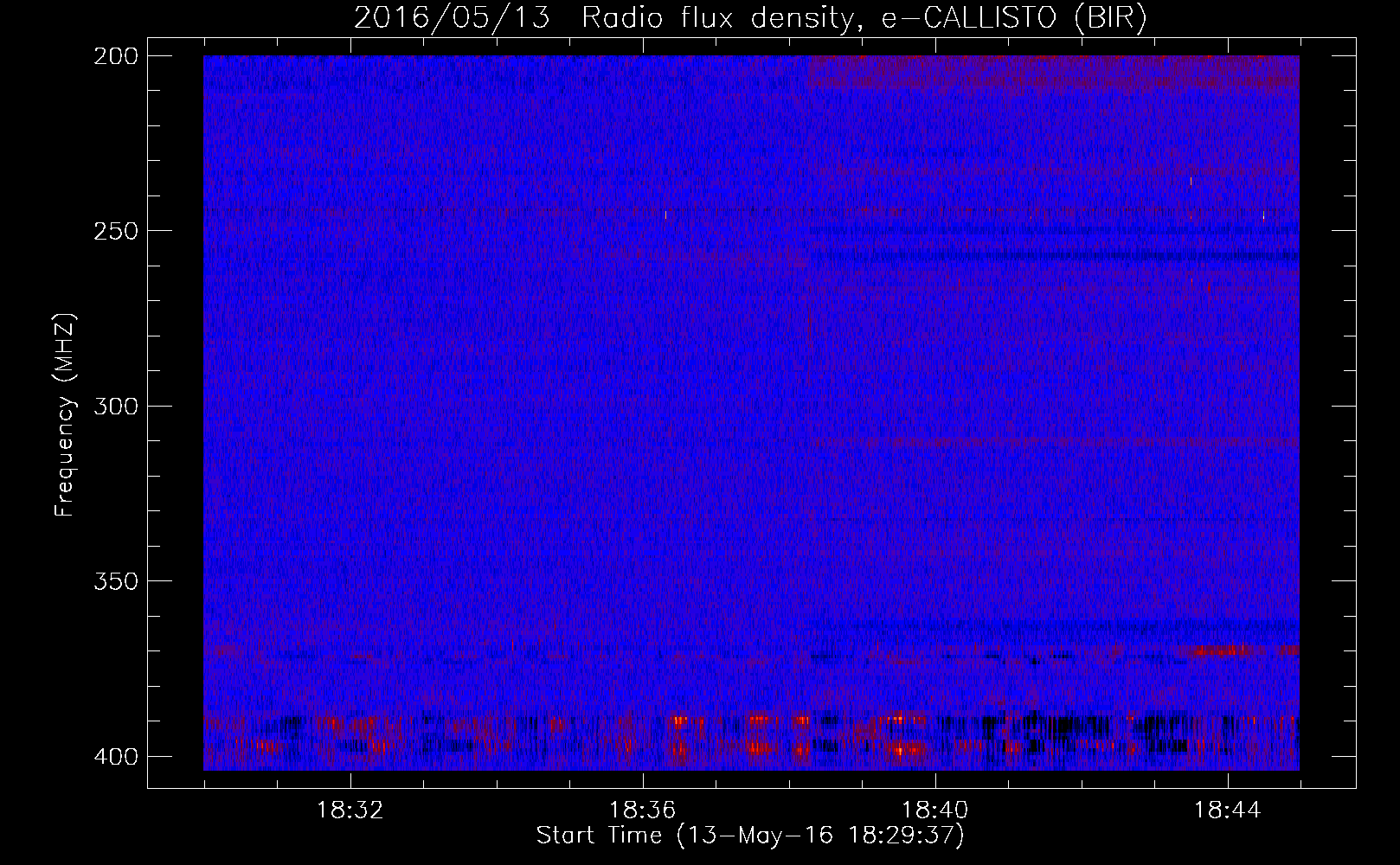1400x865 pixels.
Task: Click the 18:44 time tick label
Action: tap(1228, 811)
